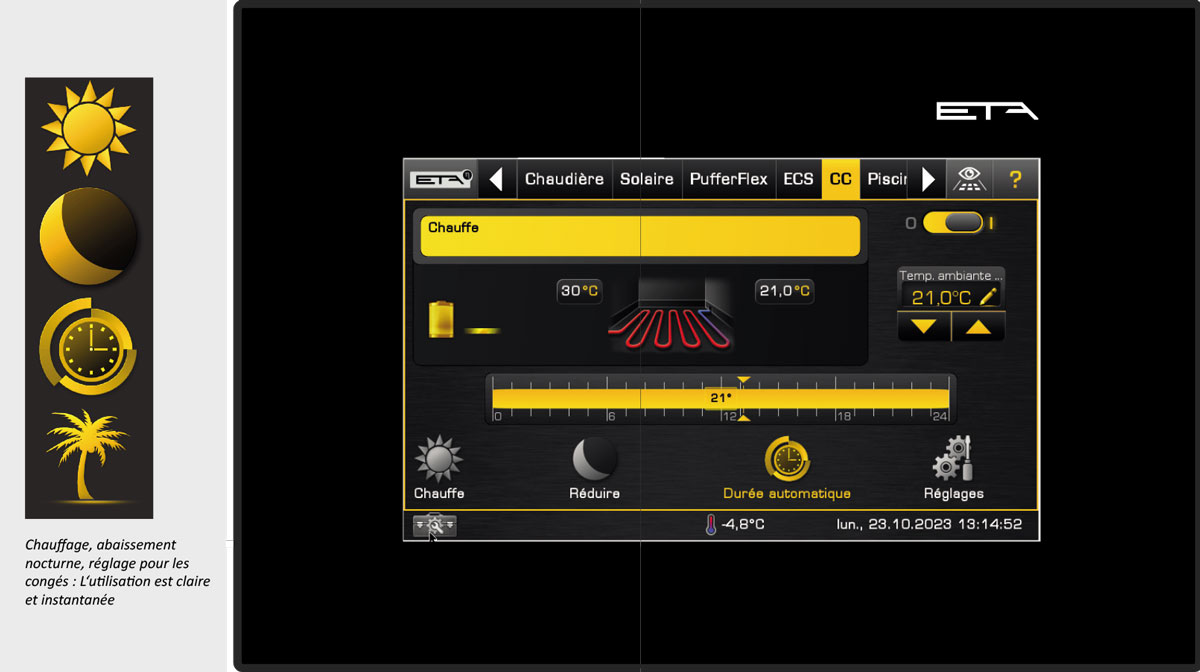The height and width of the screenshot is (672, 1200).
Task: Open Réglages gears icon
Action: 953,461
